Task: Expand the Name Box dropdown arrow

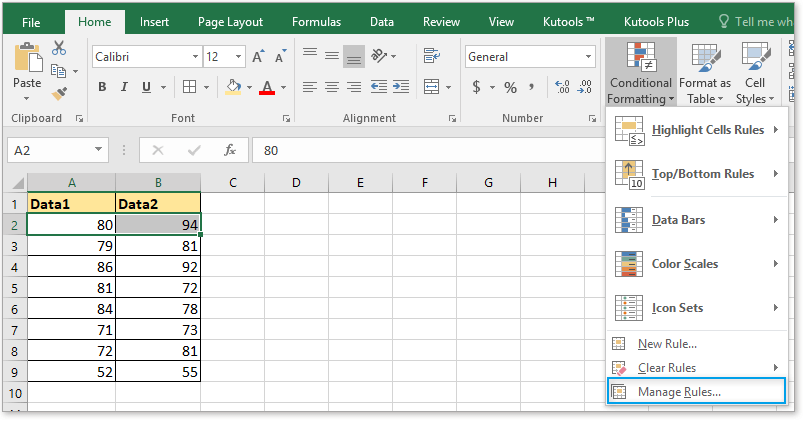Action: (98, 150)
